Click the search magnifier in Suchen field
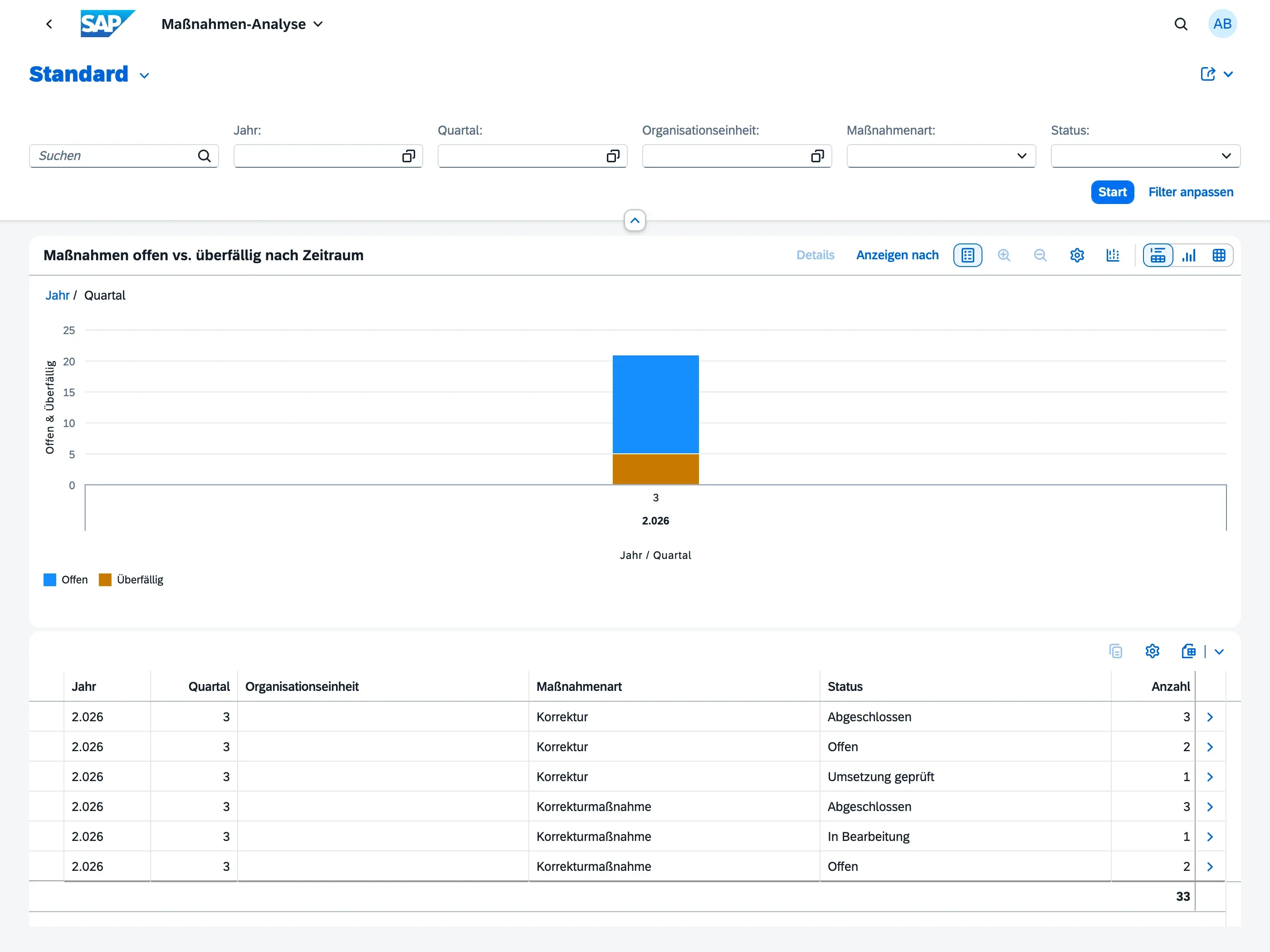Viewport: 1270px width, 952px height. (x=205, y=156)
